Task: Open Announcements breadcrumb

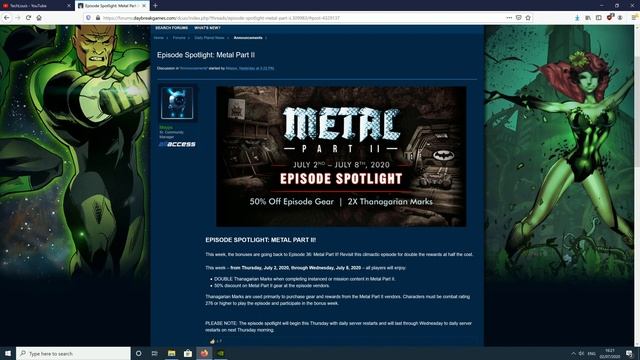Action: pos(248,38)
